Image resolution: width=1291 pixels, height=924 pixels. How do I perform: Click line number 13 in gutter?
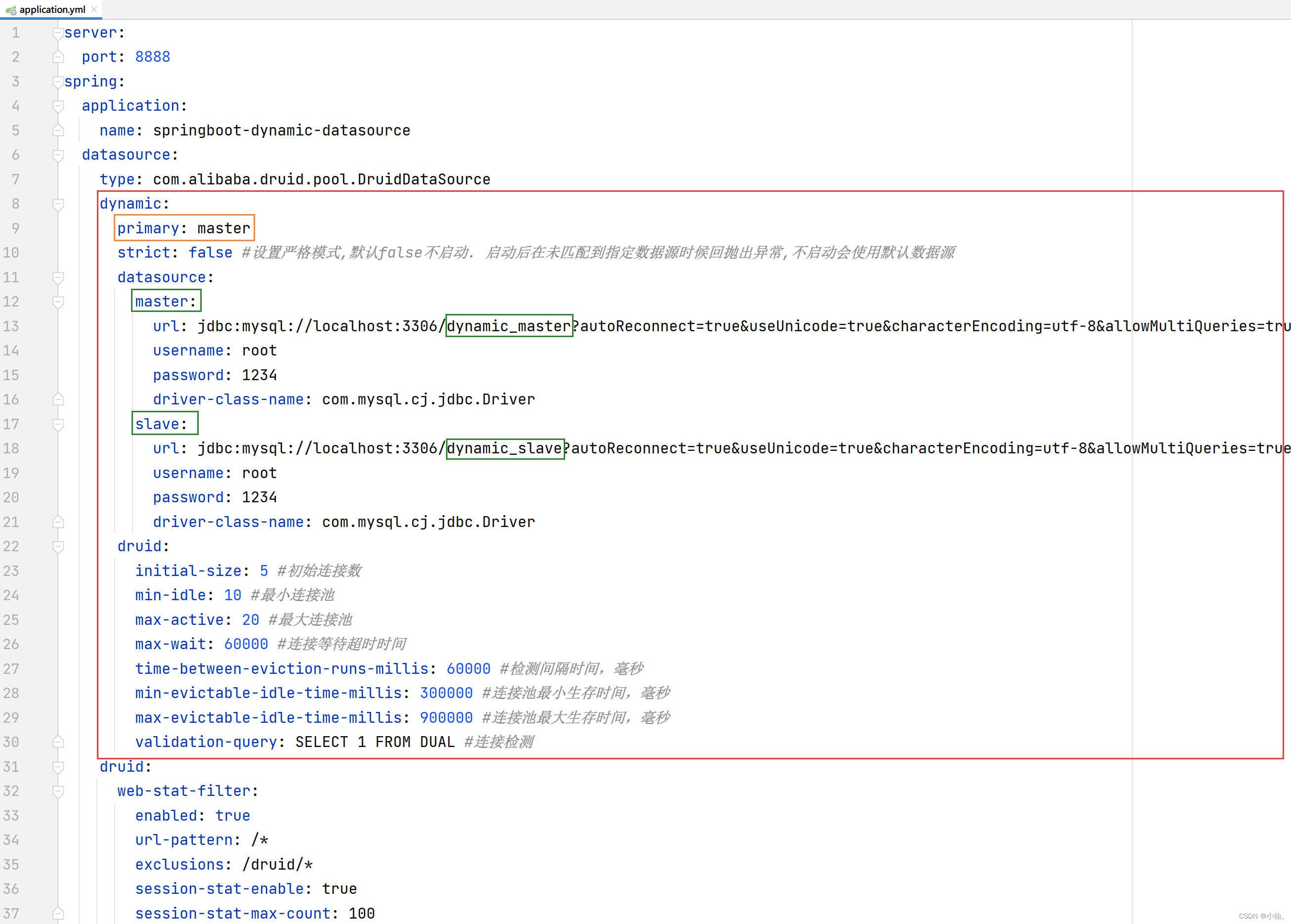tap(11, 327)
